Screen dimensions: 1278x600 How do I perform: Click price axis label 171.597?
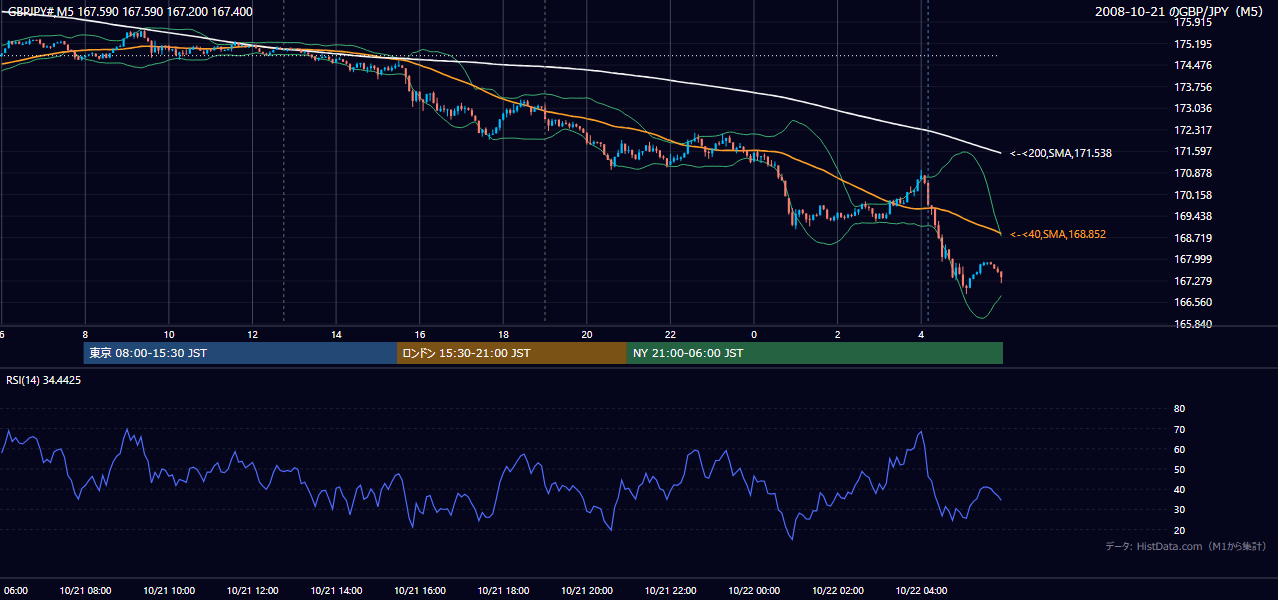click(x=1193, y=151)
